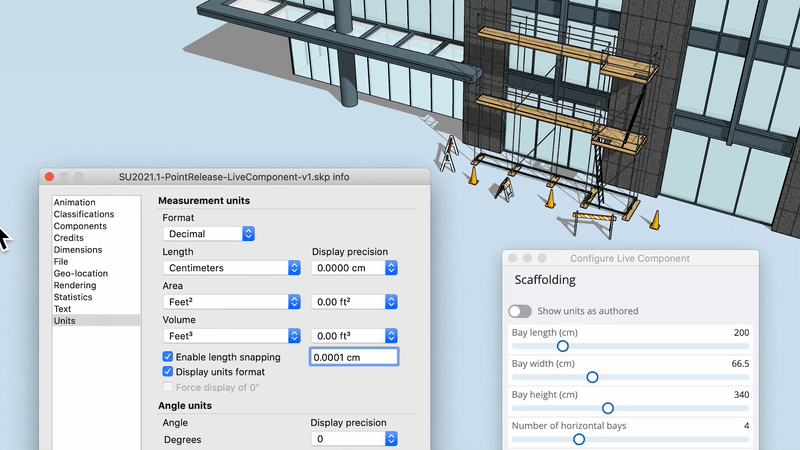
Task: Uncheck Display units format checkbox
Action: coord(168,372)
